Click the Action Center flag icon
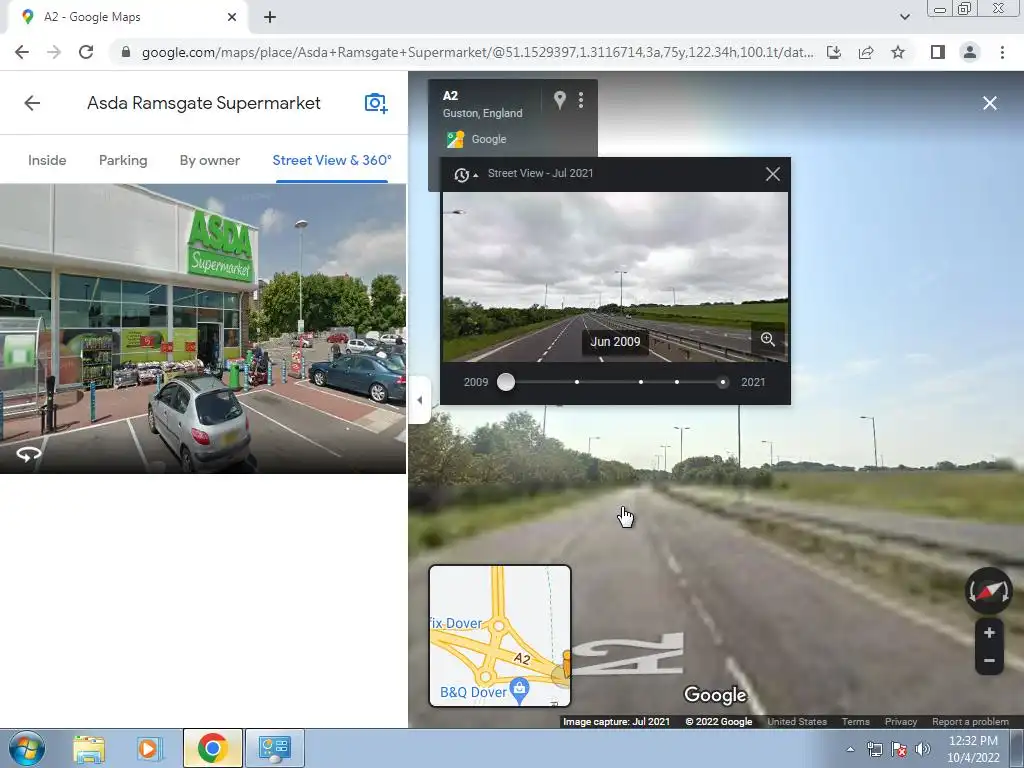The width and height of the screenshot is (1024, 768). click(x=899, y=749)
